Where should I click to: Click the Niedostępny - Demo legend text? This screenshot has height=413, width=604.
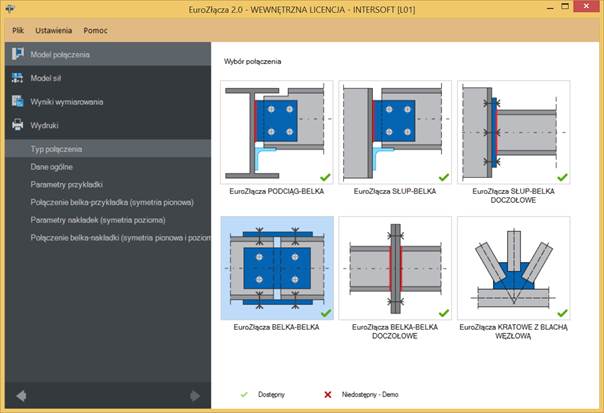(370, 395)
